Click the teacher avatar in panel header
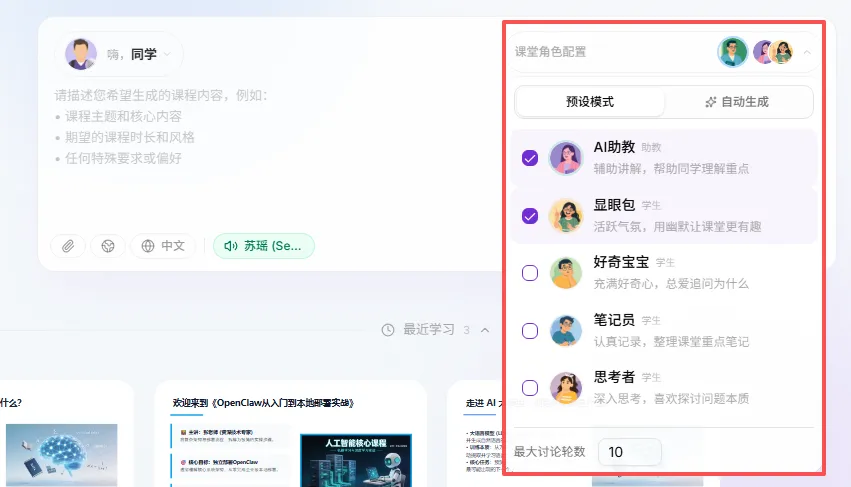The width and height of the screenshot is (851, 487). click(733, 52)
